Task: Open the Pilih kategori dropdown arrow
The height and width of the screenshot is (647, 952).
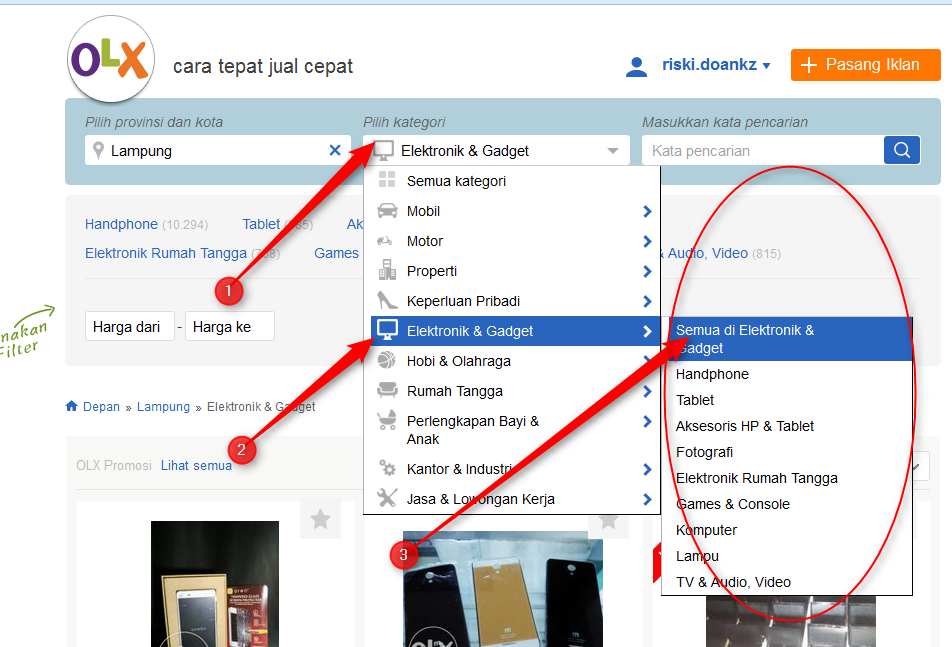Action: pyautogui.click(x=613, y=151)
